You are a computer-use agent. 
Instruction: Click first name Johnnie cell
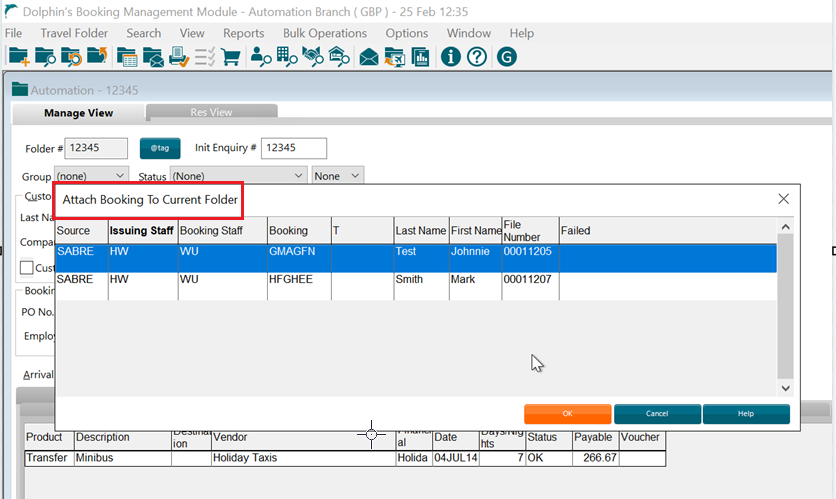[x=475, y=258]
